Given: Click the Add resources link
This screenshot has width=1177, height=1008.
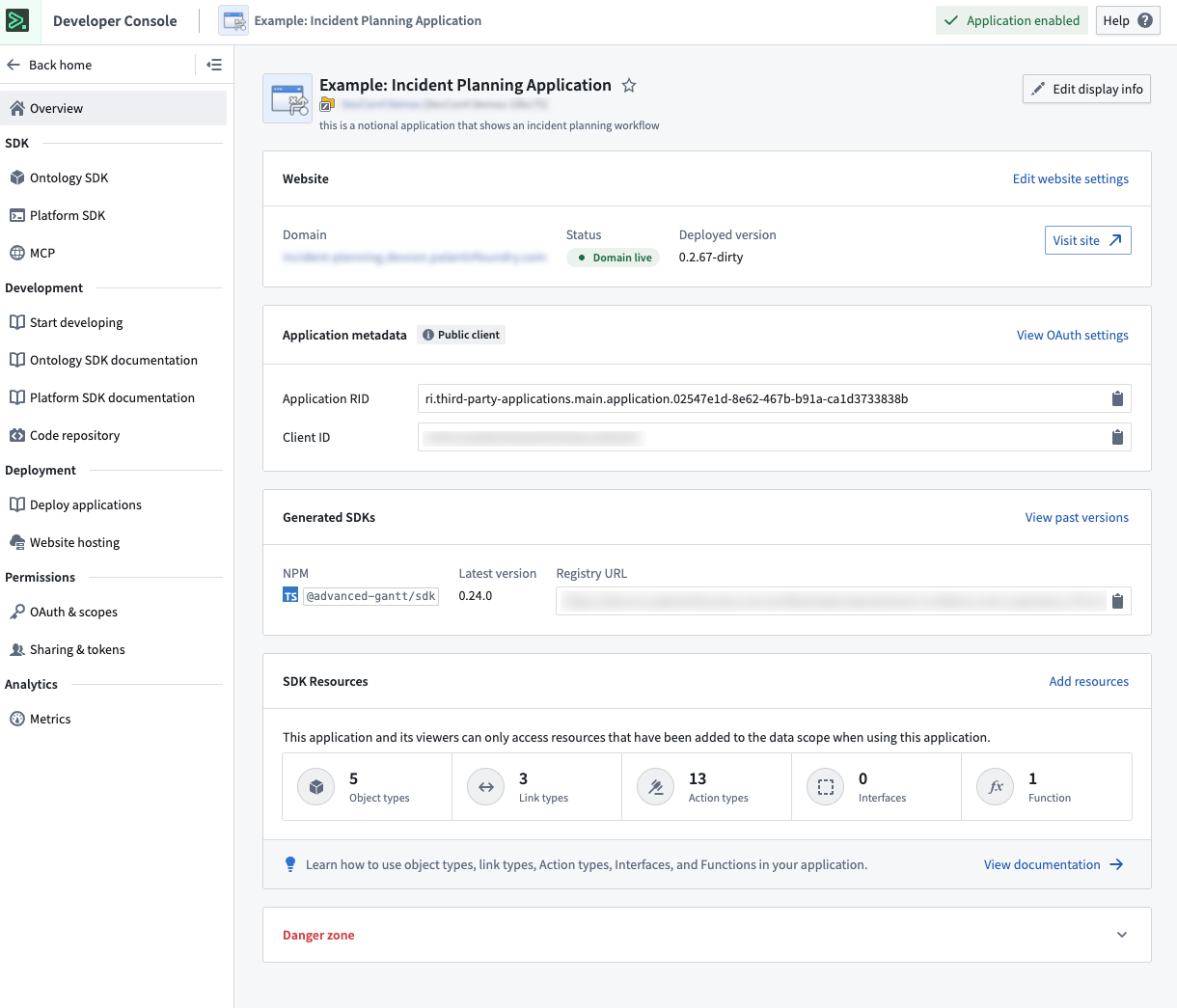Looking at the screenshot, I should (x=1088, y=681).
